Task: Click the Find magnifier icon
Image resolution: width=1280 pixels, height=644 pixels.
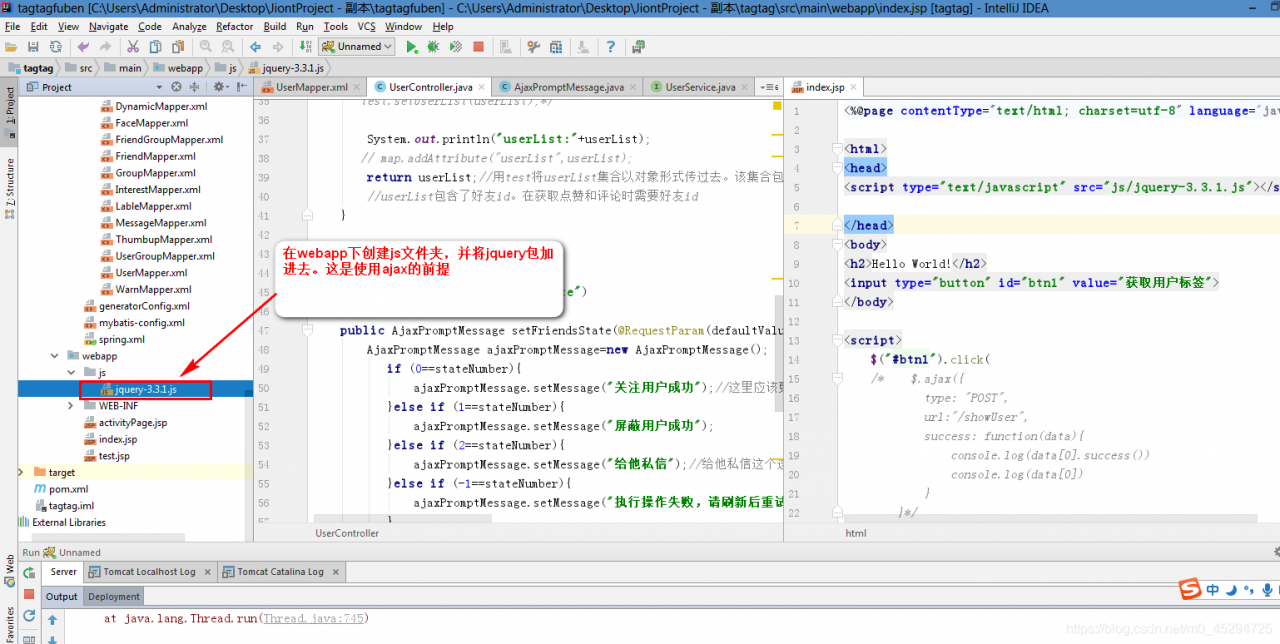Action: 205,46
